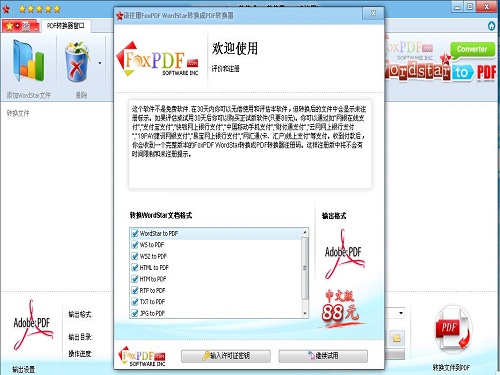Click the Adobe PDF output settings icon
The width and height of the screenshot is (500, 375).
tap(32, 325)
